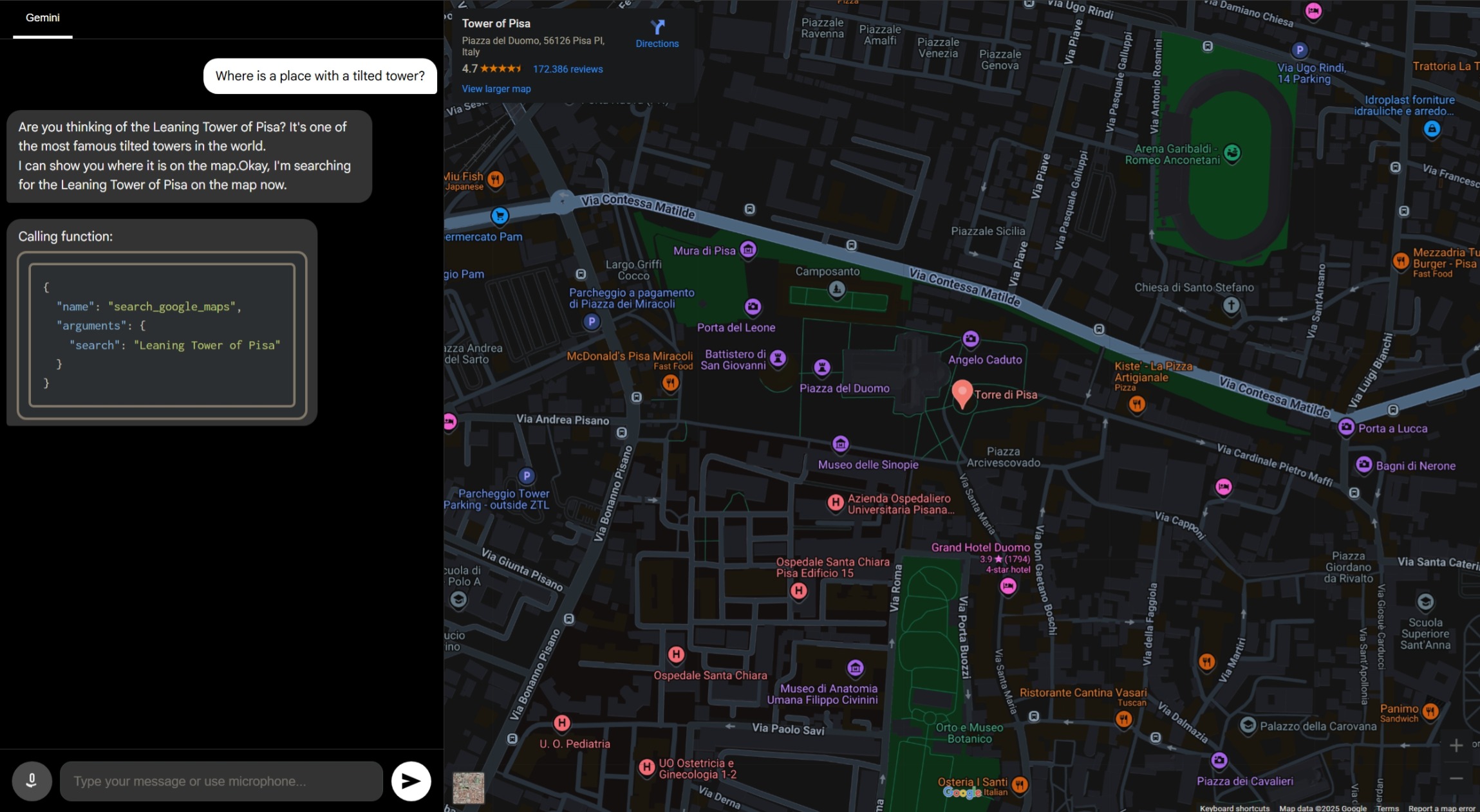The height and width of the screenshot is (812, 1480).
Task: Focus the Type your message input field
Action: click(x=221, y=781)
